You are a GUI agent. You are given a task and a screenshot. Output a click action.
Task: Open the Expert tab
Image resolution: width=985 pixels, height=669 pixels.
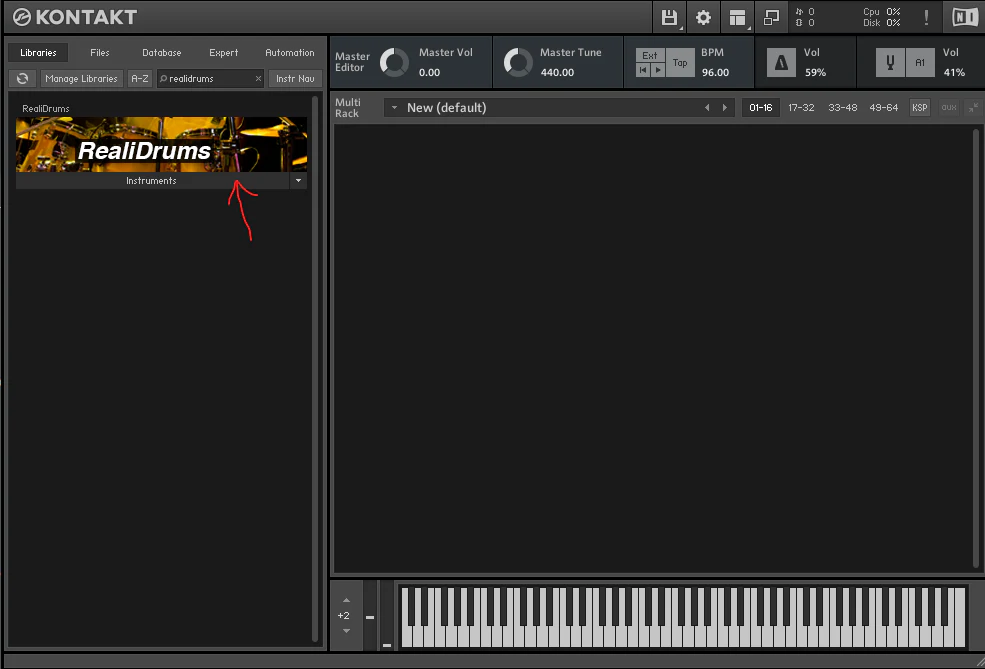[x=224, y=53]
